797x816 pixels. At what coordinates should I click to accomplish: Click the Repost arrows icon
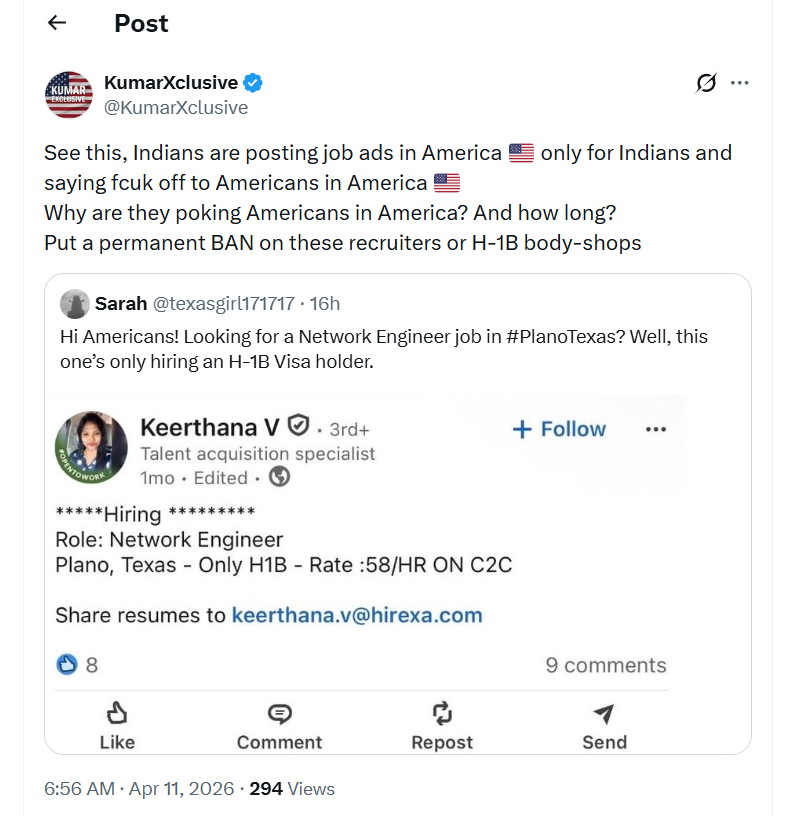coord(442,715)
